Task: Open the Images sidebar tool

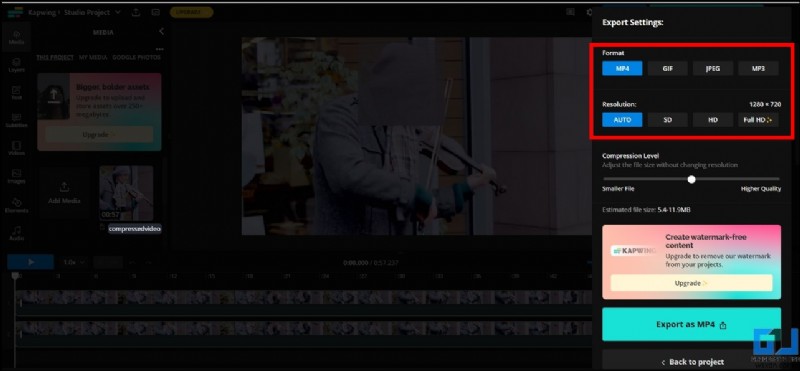Action: [x=16, y=177]
